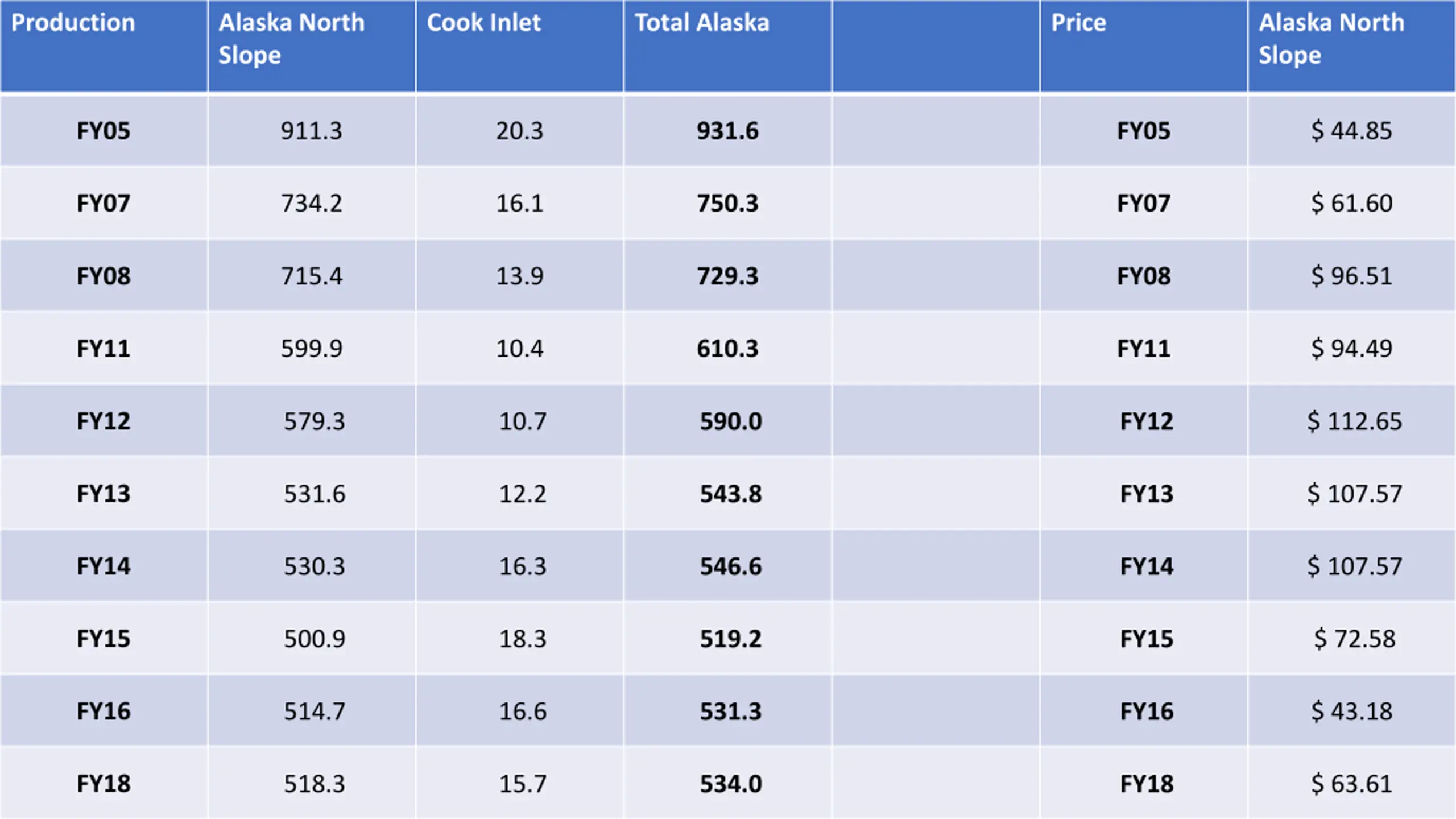Click the FY12 price $ 112.65 cell
Image resolution: width=1456 pixels, height=819 pixels.
[x=1352, y=421]
